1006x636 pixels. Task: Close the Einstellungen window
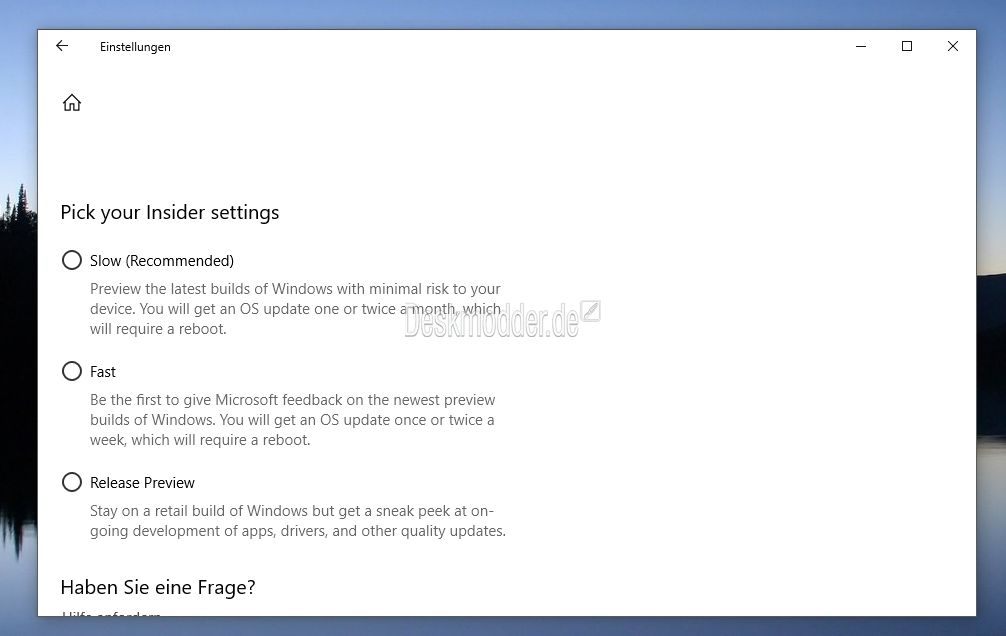point(953,46)
